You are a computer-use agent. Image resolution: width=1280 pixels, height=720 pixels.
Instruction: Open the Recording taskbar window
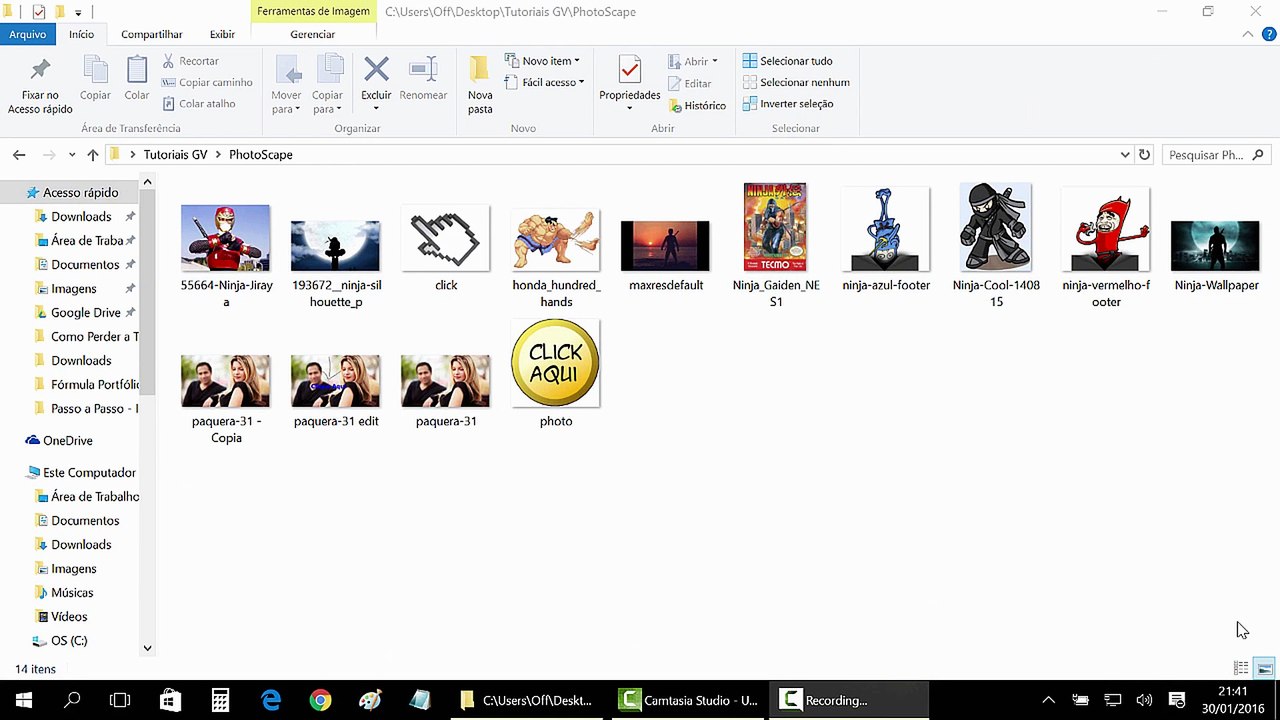coord(849,700)
